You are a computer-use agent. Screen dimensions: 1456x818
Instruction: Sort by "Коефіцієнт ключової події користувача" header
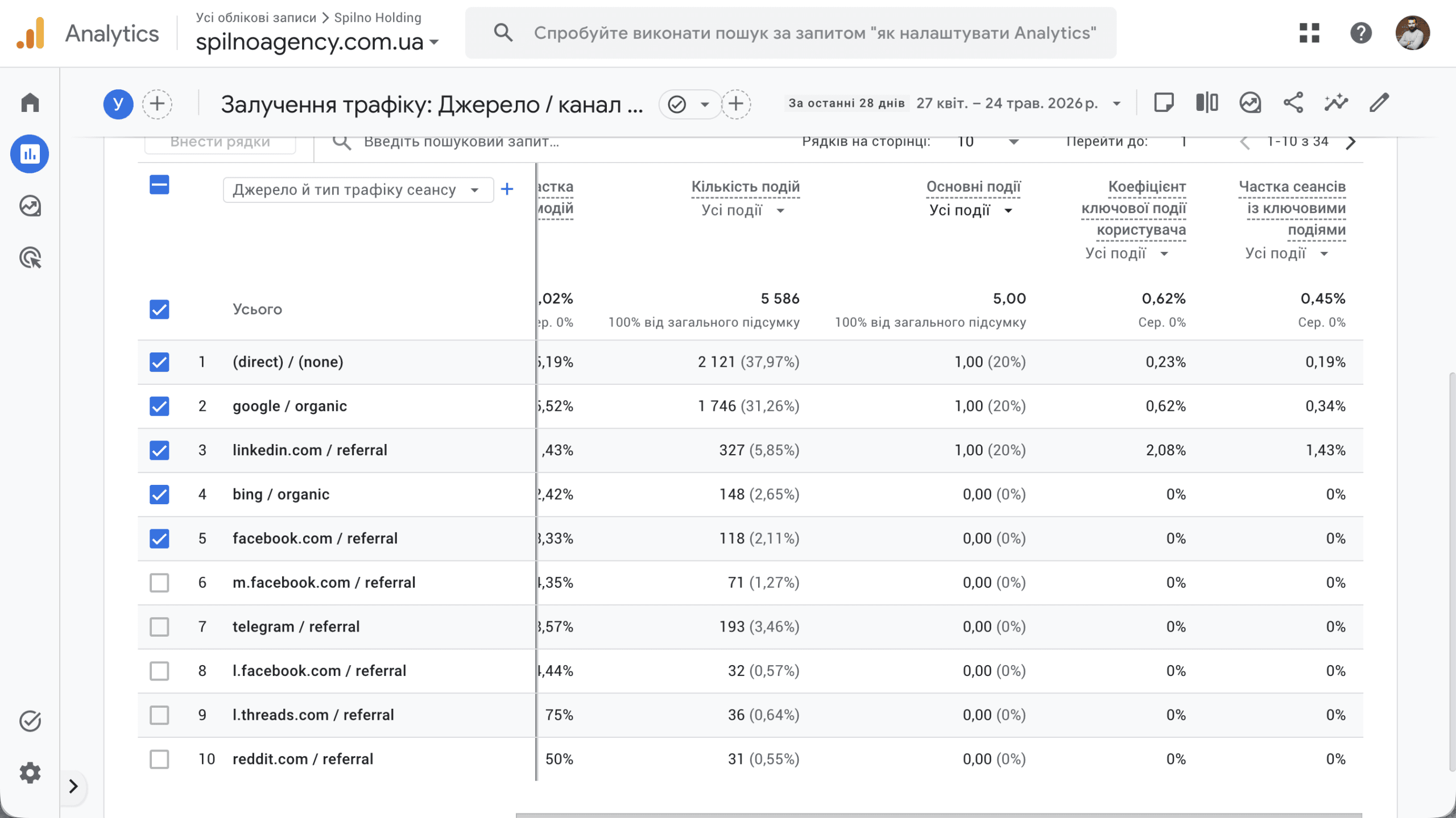(x=1134, y=209)
